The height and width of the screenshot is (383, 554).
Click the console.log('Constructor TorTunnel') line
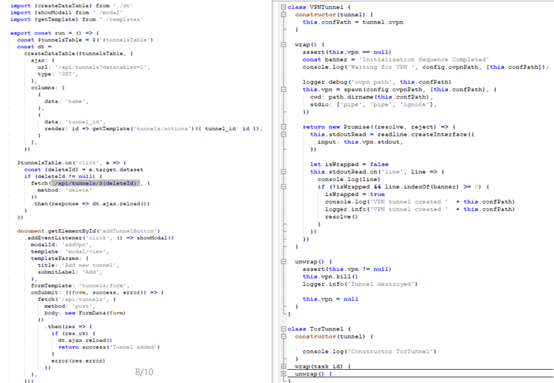(x=370, y=352)
